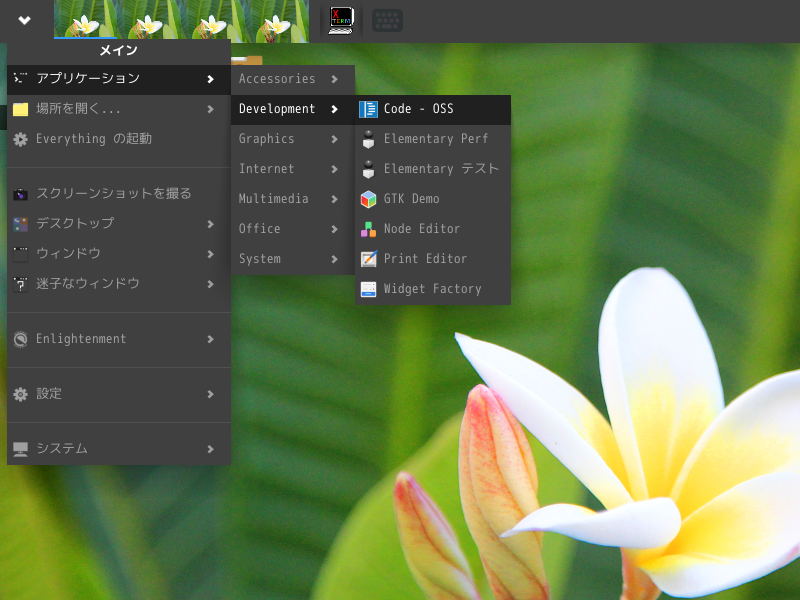The height and width of the screenshot is (600, 800).
Task: Click the GTK Demo cube icon
Action: (368, 199)
